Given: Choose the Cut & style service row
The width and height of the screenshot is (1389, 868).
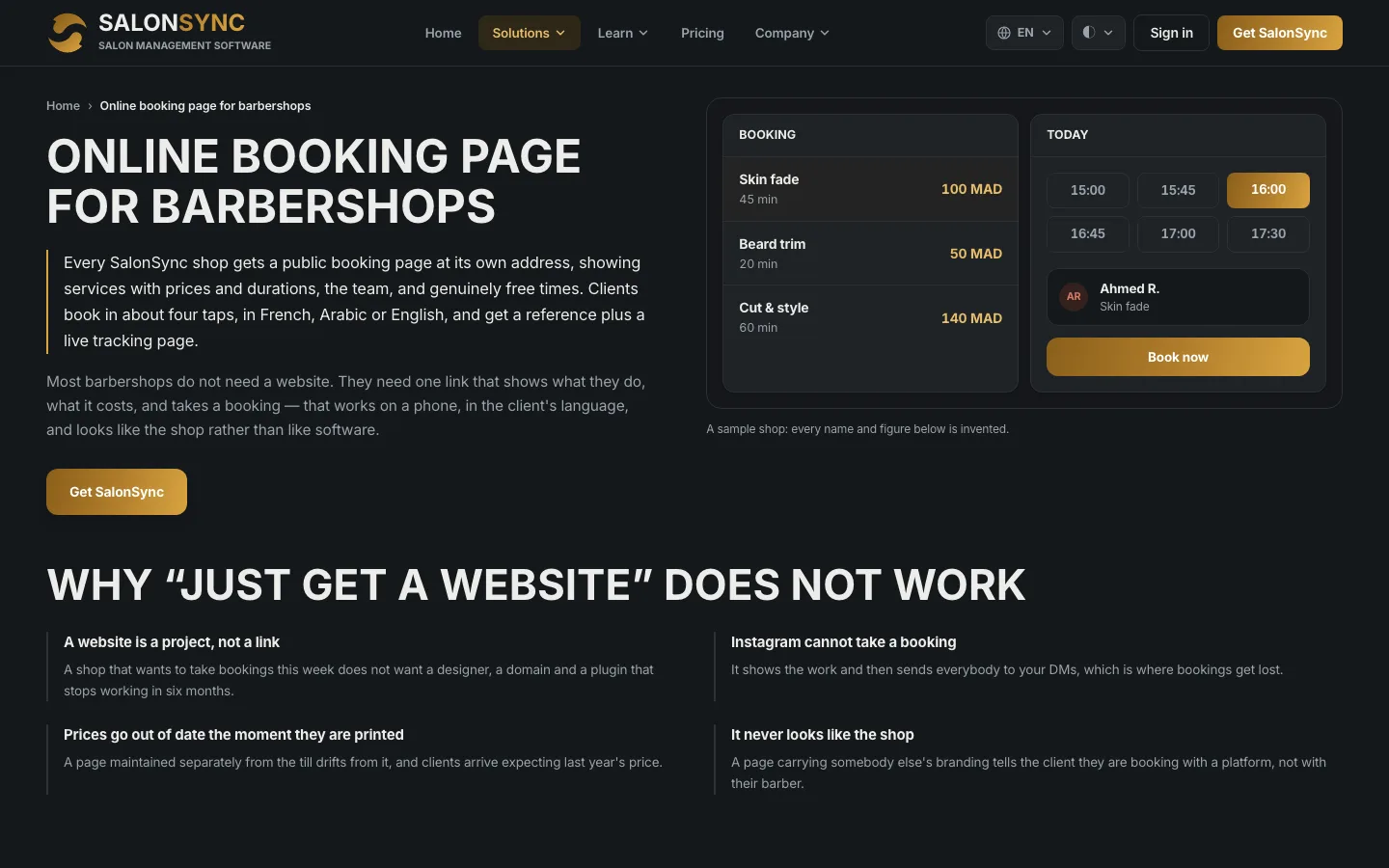Looking at the screenshot, I should pyautogui.click(x=870, y=317).
